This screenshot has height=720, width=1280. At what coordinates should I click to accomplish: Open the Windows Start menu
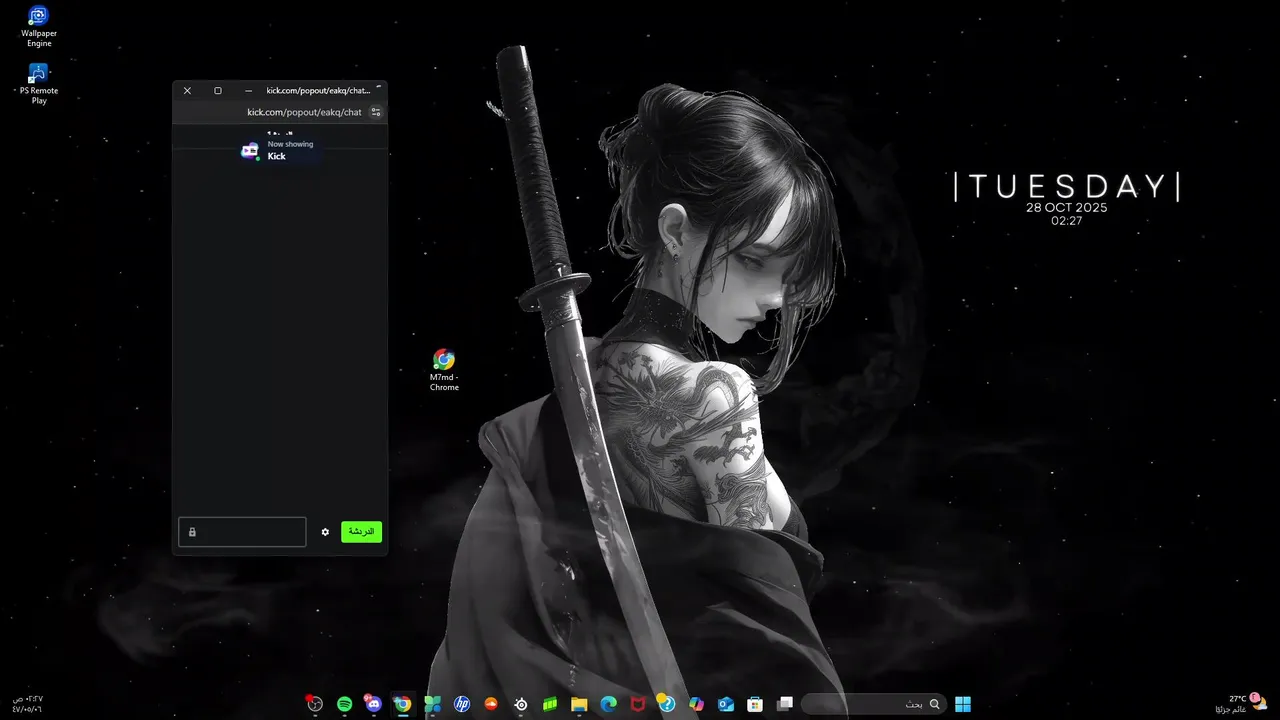pyautogui.click(x=963, y=704)
